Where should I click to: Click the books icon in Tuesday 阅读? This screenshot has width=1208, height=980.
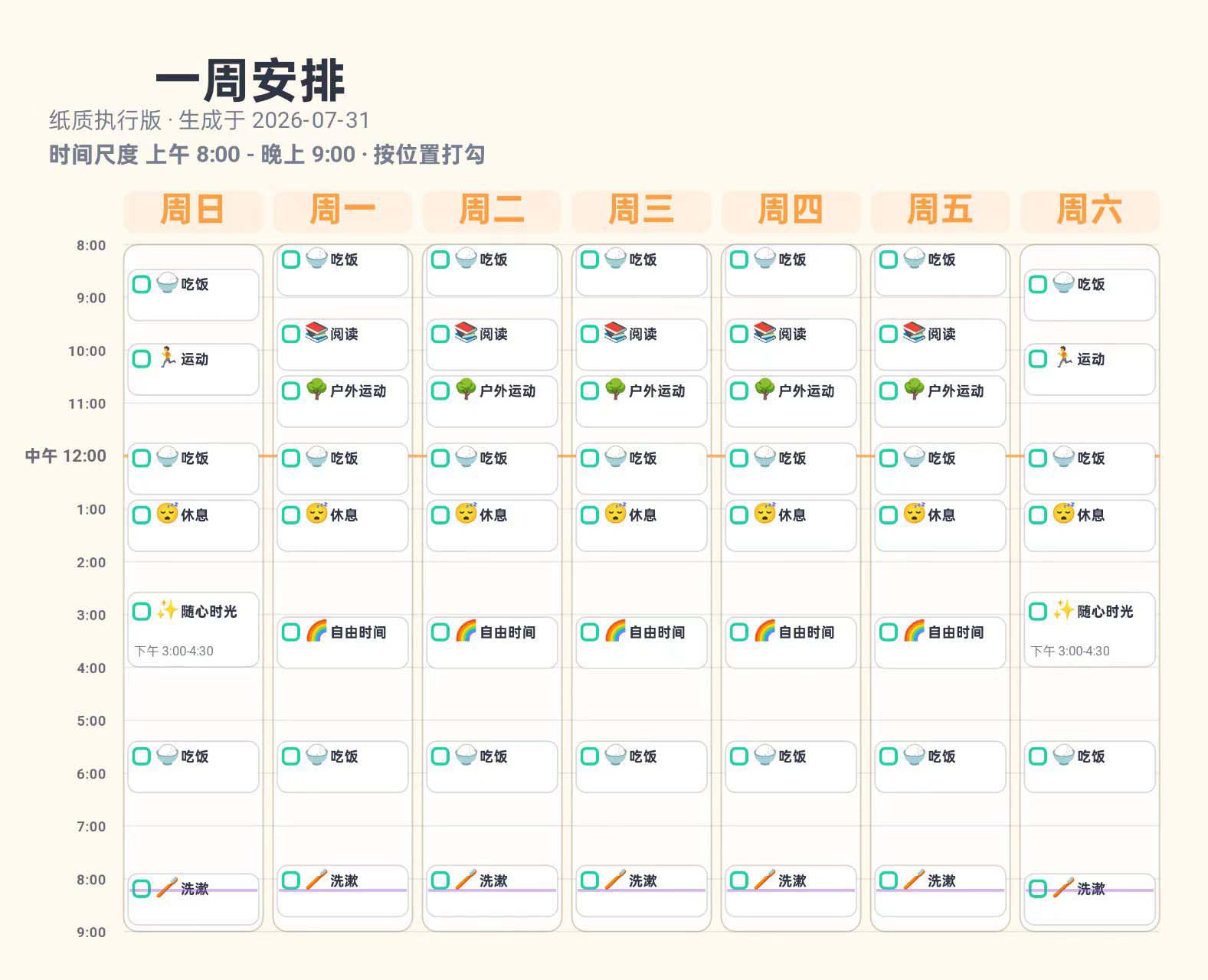pos(466,333)
